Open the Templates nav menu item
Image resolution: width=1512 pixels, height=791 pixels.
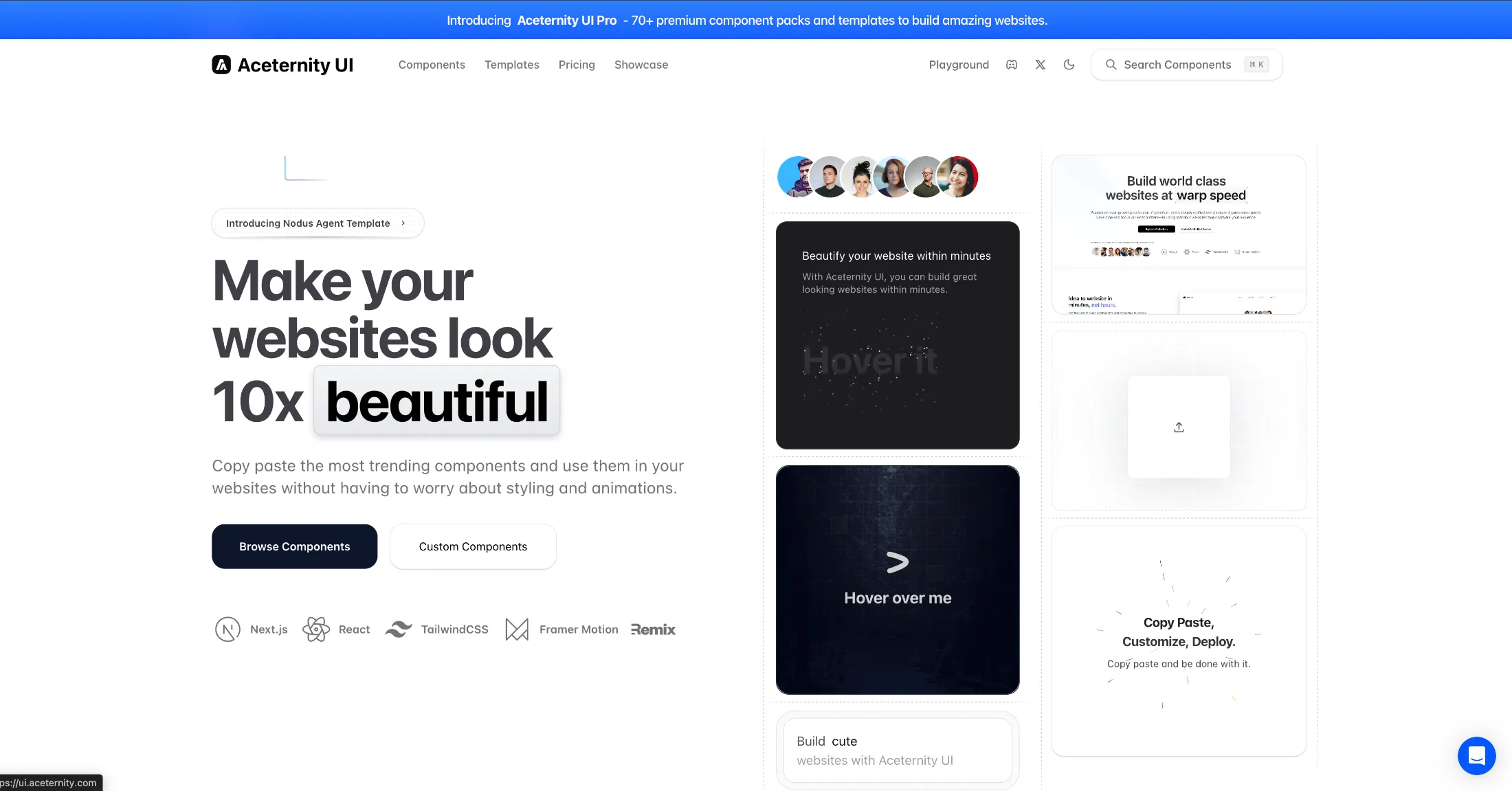511,65
